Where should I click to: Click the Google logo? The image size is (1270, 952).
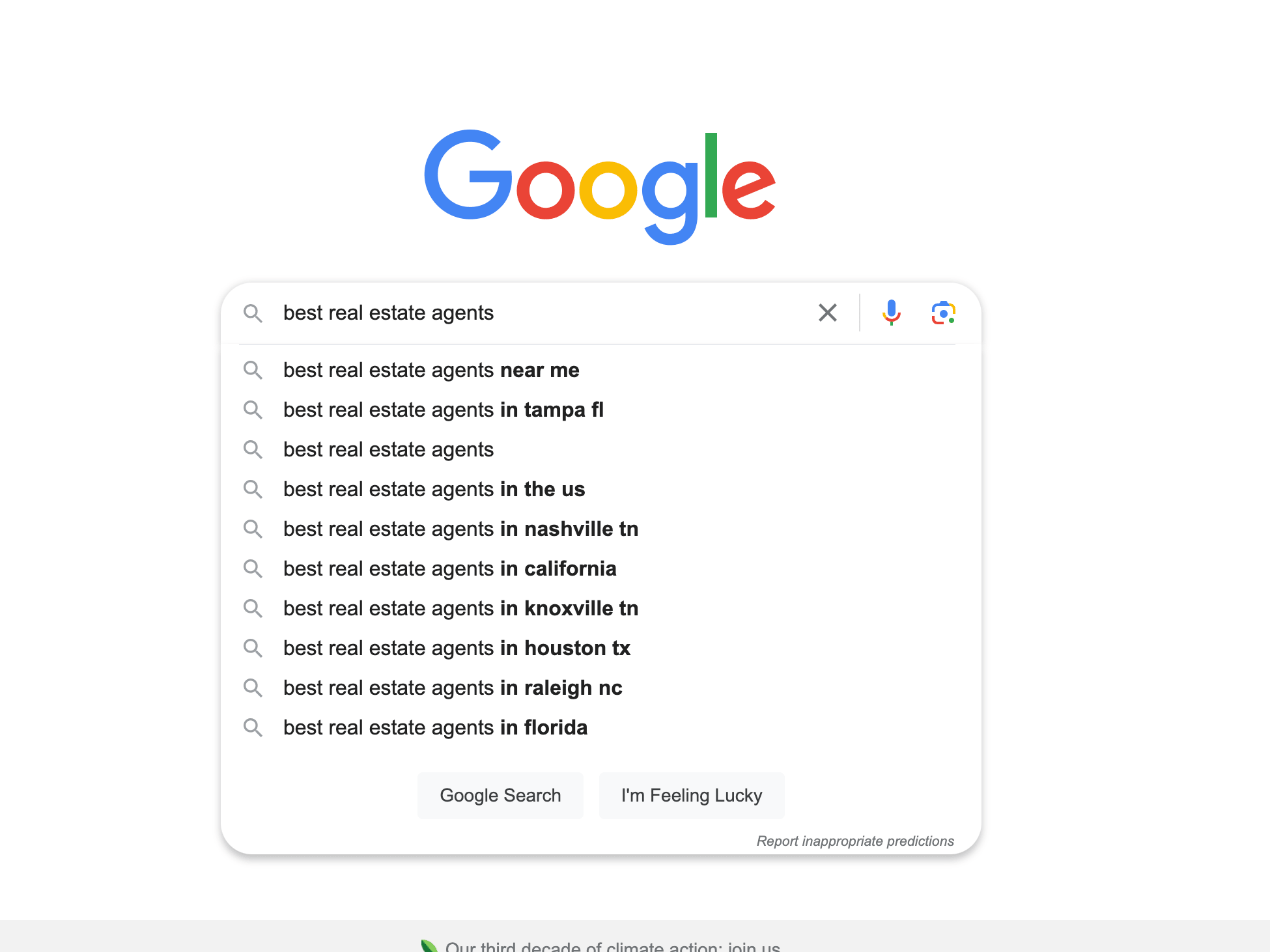[600, 187]
